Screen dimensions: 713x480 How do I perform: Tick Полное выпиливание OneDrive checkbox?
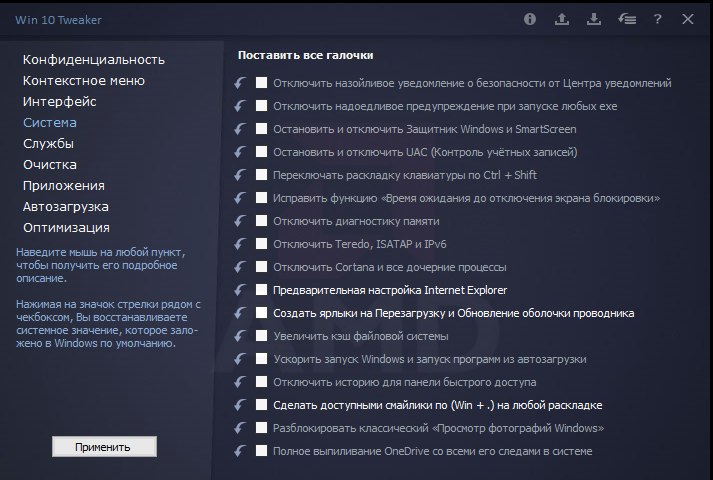(x=261, y=450)
